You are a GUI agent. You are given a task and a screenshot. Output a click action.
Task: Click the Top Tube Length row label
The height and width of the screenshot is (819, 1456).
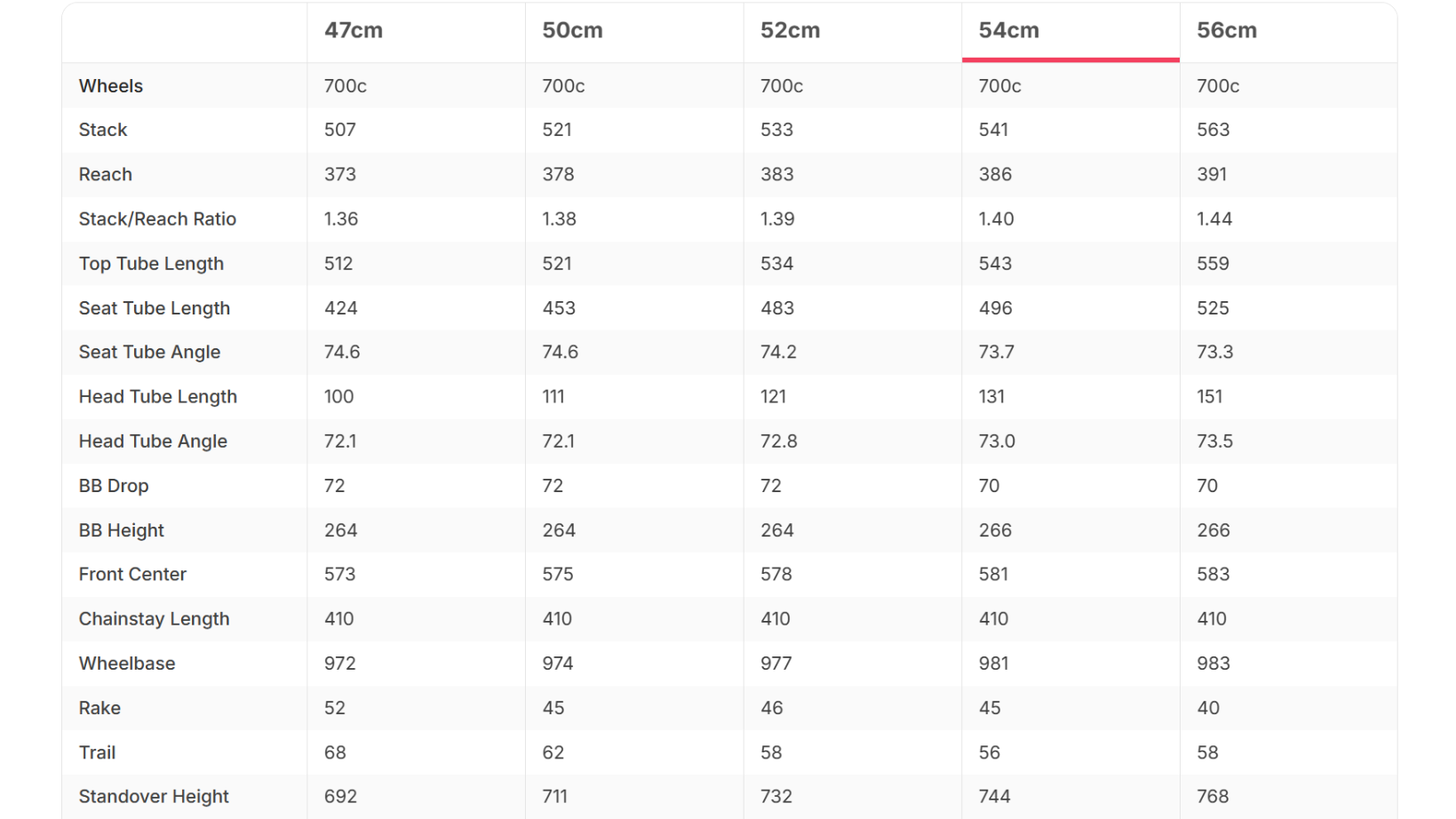point(151,264)
